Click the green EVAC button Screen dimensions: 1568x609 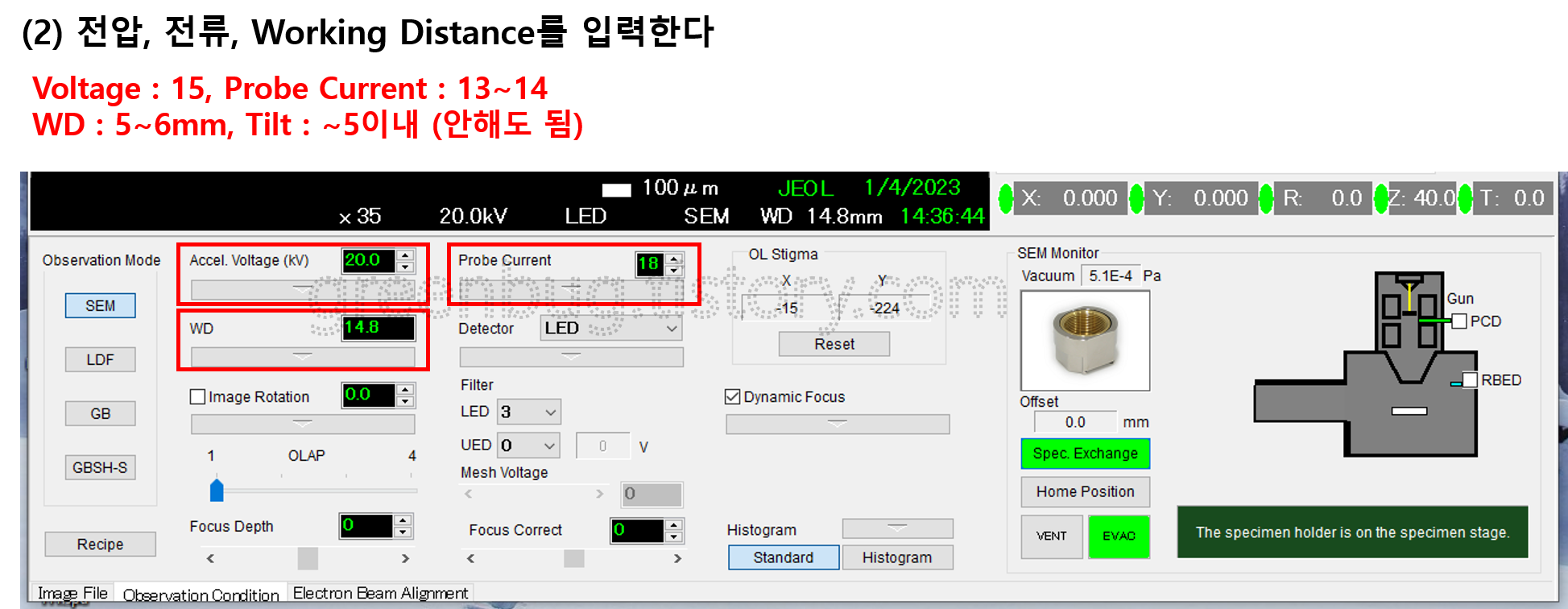[x=1119, y=536]
